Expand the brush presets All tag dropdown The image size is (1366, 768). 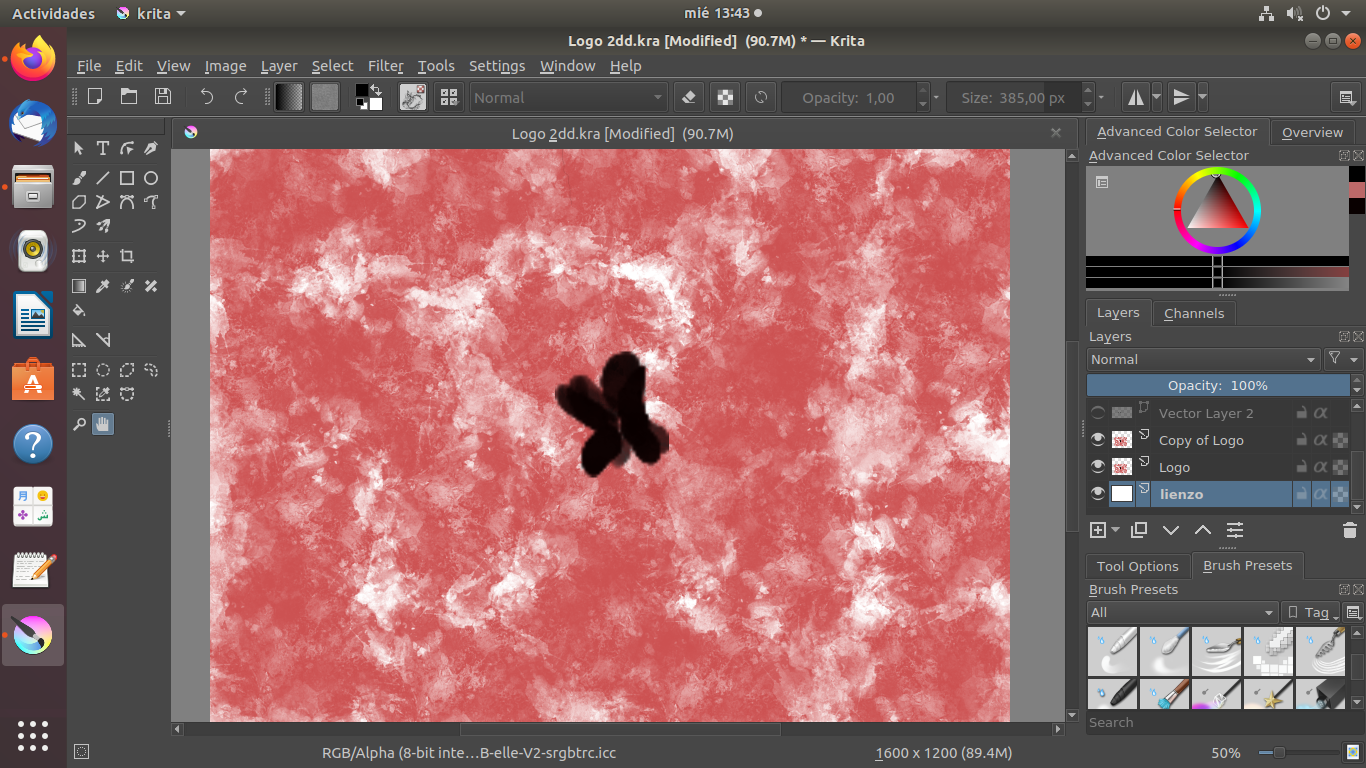tap(1182, 612)
